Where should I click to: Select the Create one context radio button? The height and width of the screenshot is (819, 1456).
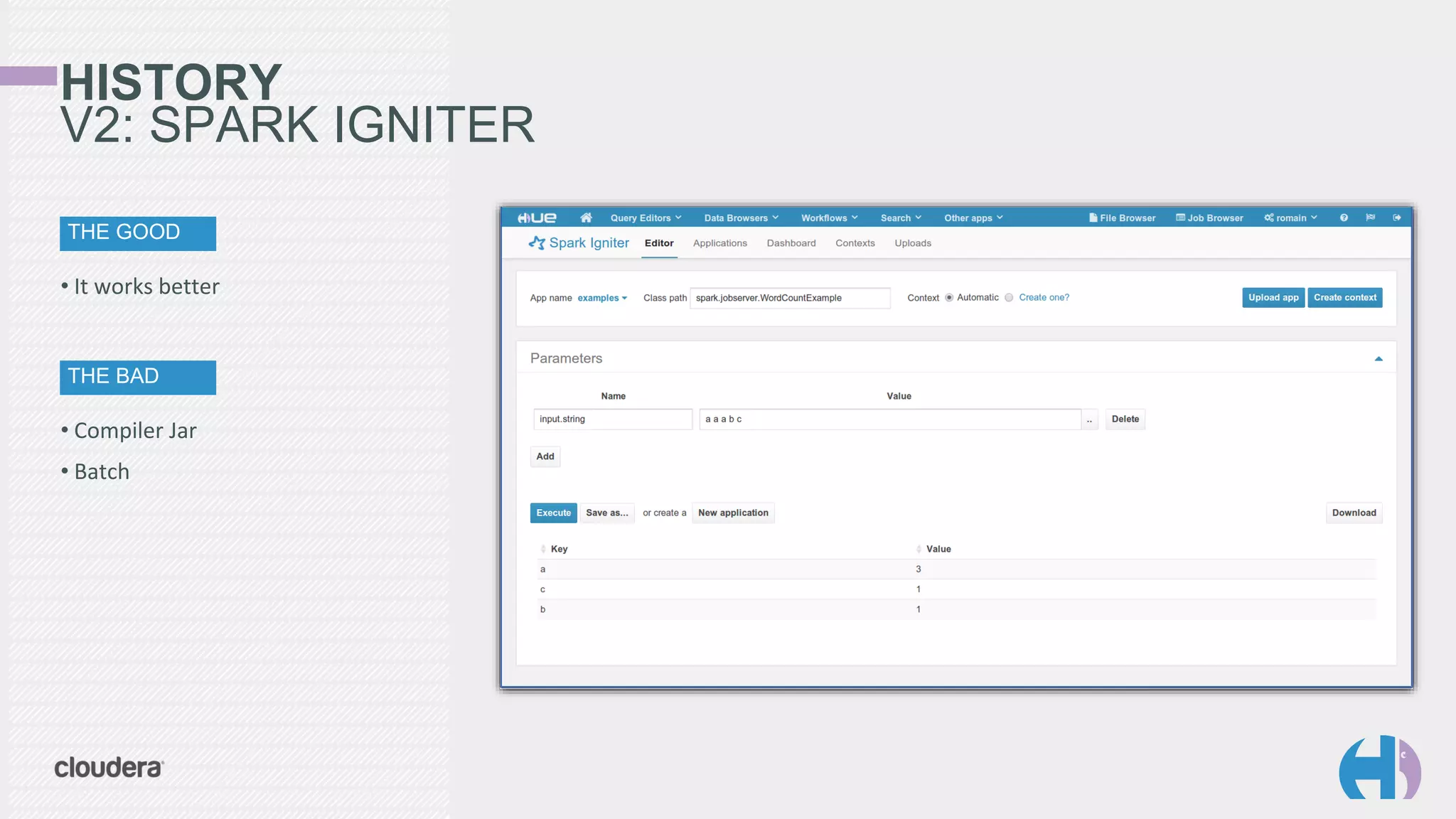1009,298
